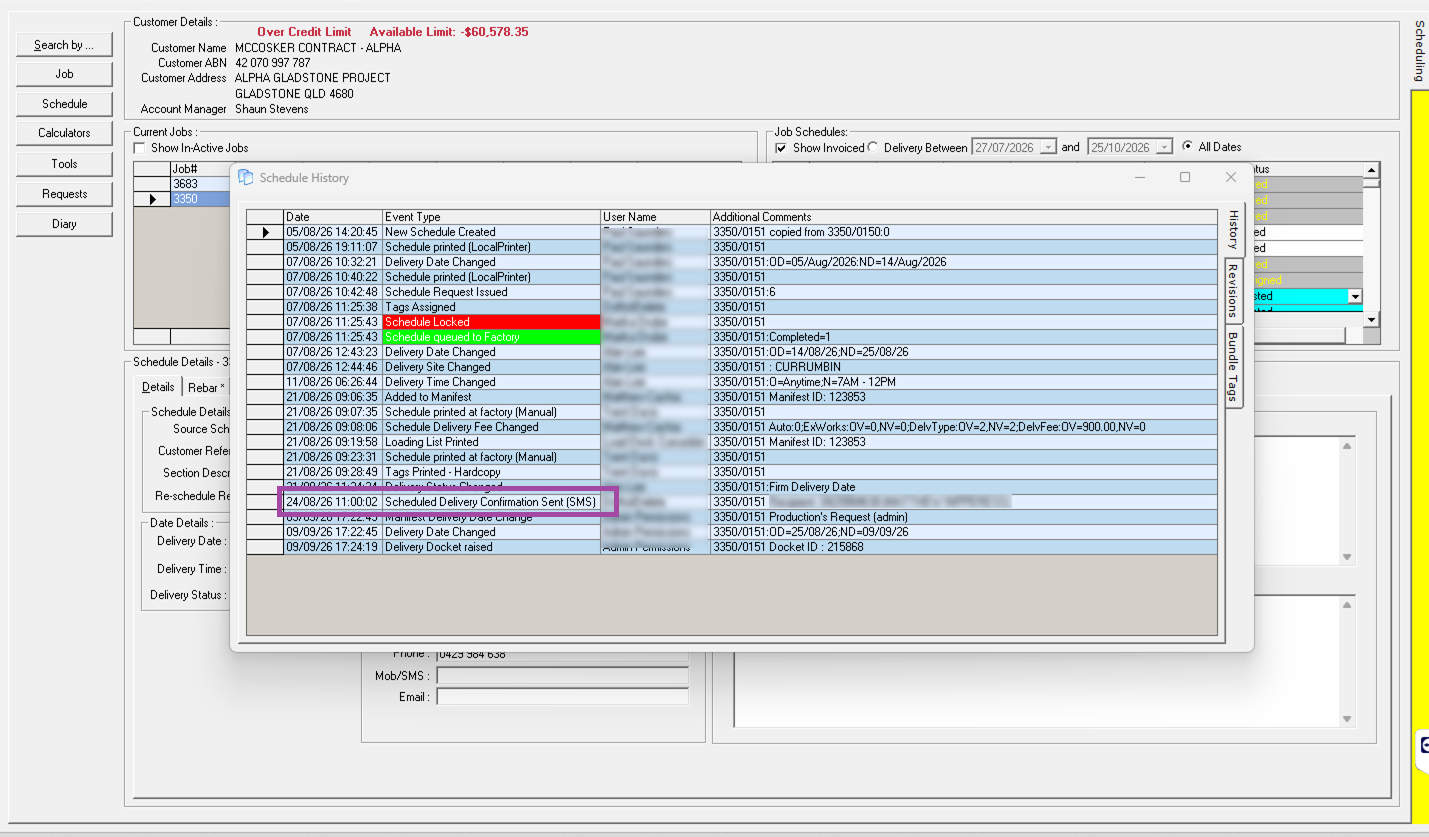Click the scroll-down arrow in Job Schedules list

click(x=1373, y=320)
